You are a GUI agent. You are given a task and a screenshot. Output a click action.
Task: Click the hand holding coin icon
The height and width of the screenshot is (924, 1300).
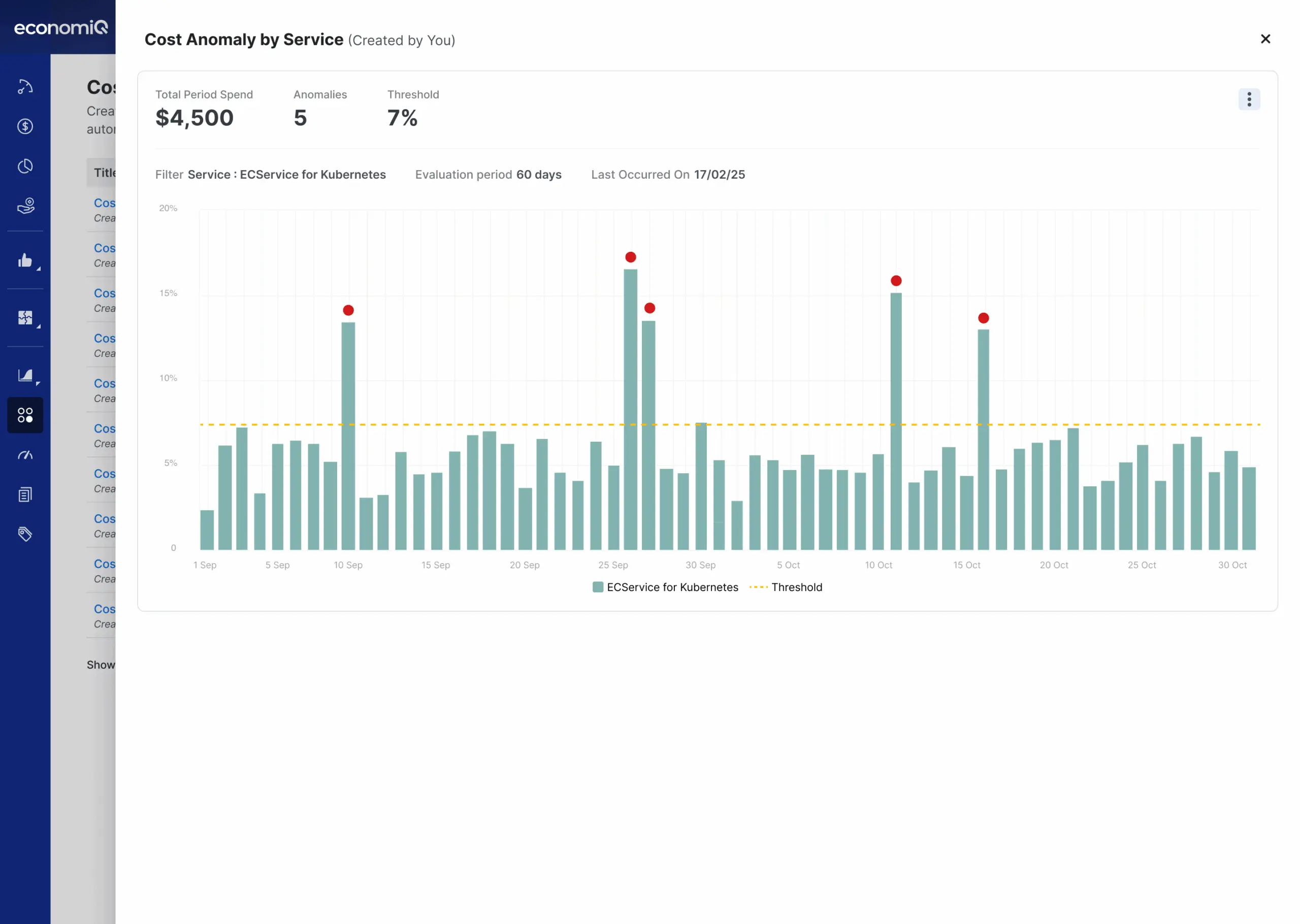(25, 206)
